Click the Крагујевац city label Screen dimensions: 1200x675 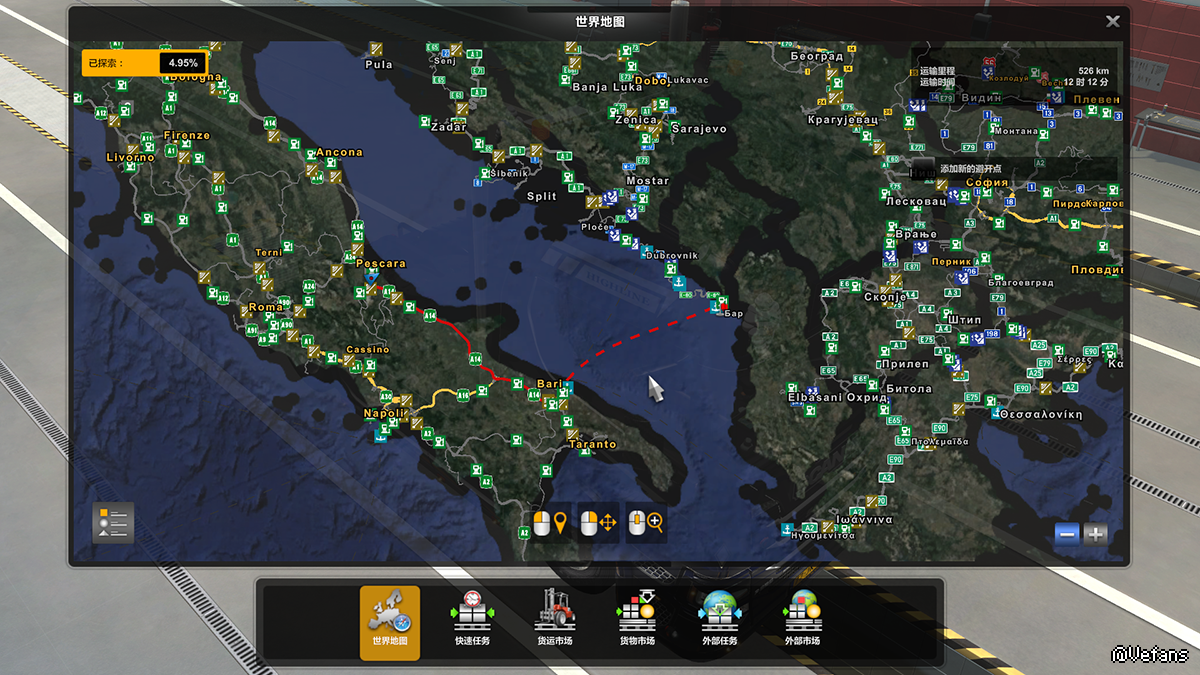click(842, 120)
